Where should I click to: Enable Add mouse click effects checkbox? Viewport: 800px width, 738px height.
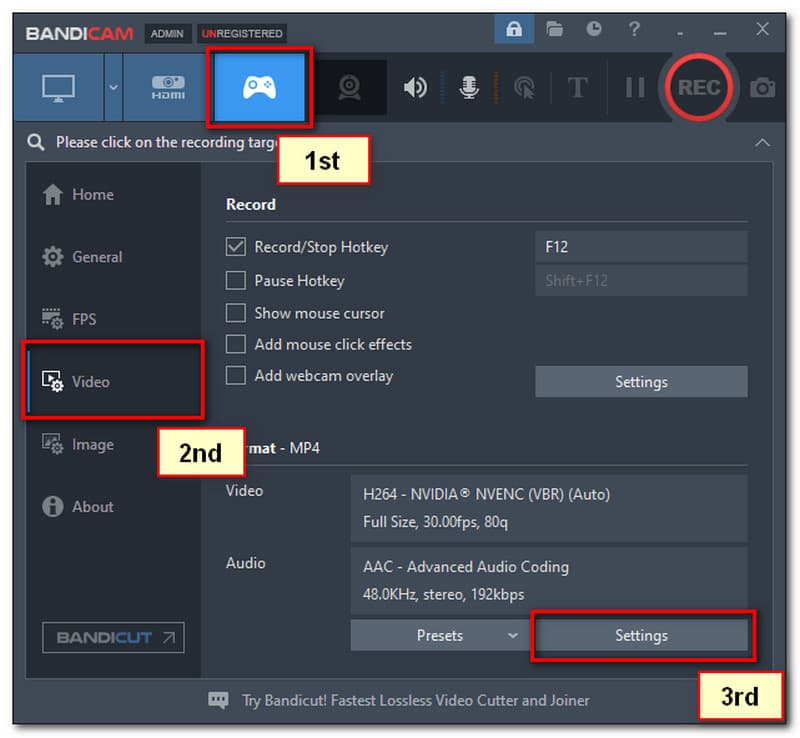235,344
